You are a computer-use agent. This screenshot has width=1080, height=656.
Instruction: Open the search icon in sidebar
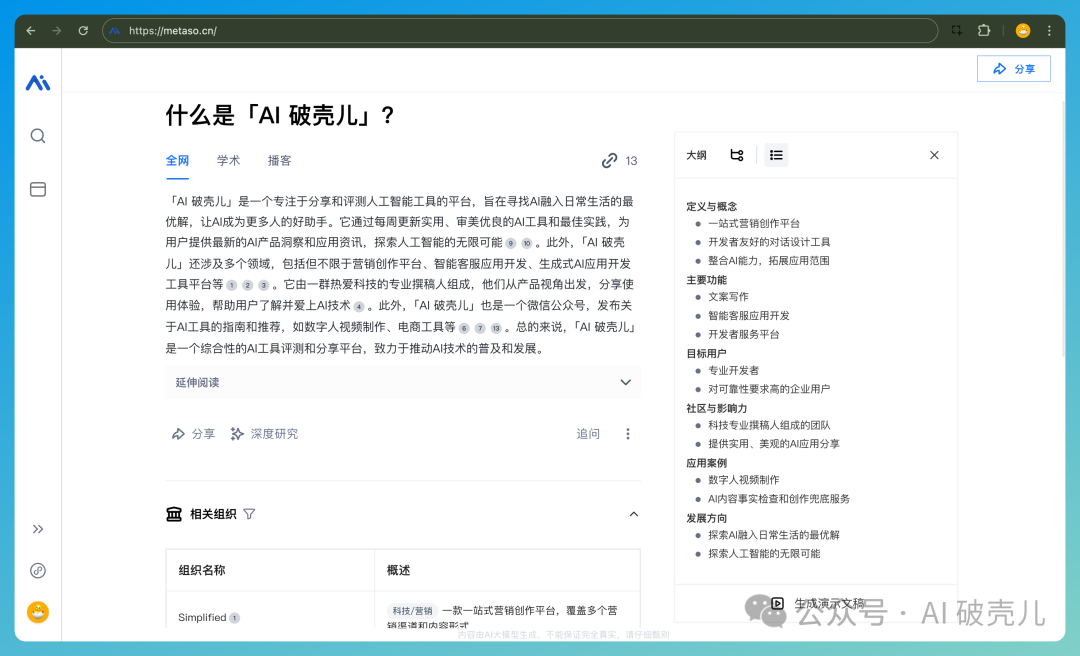tap(38, 136)
